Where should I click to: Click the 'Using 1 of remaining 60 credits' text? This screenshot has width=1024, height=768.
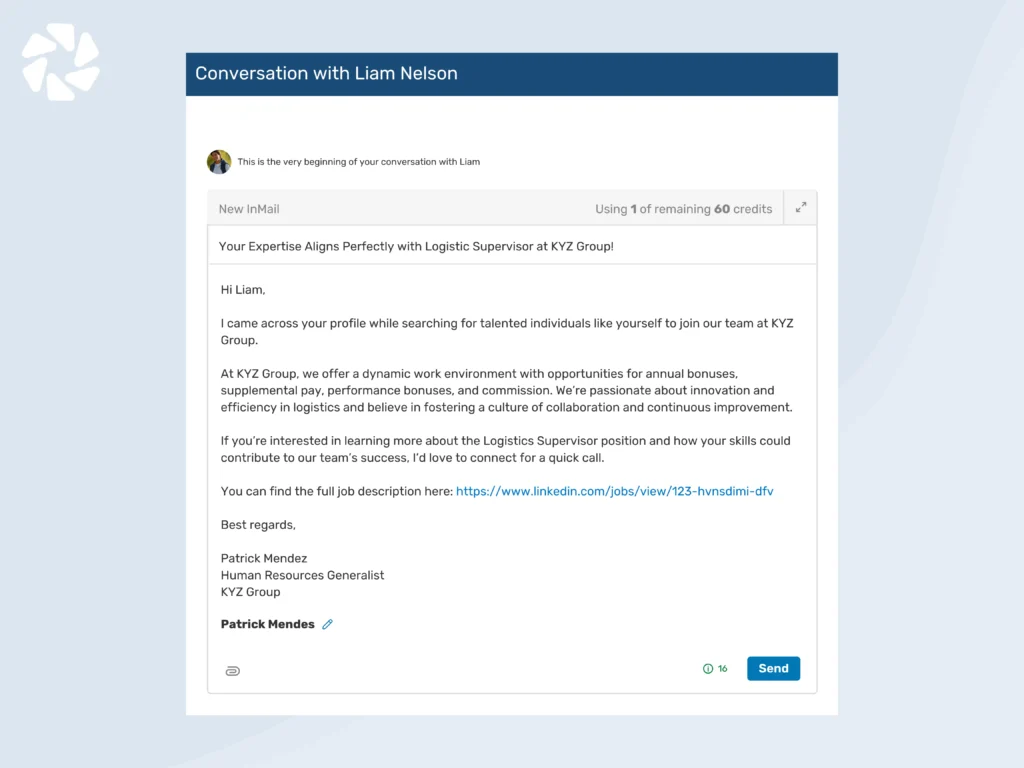[684, 208]
